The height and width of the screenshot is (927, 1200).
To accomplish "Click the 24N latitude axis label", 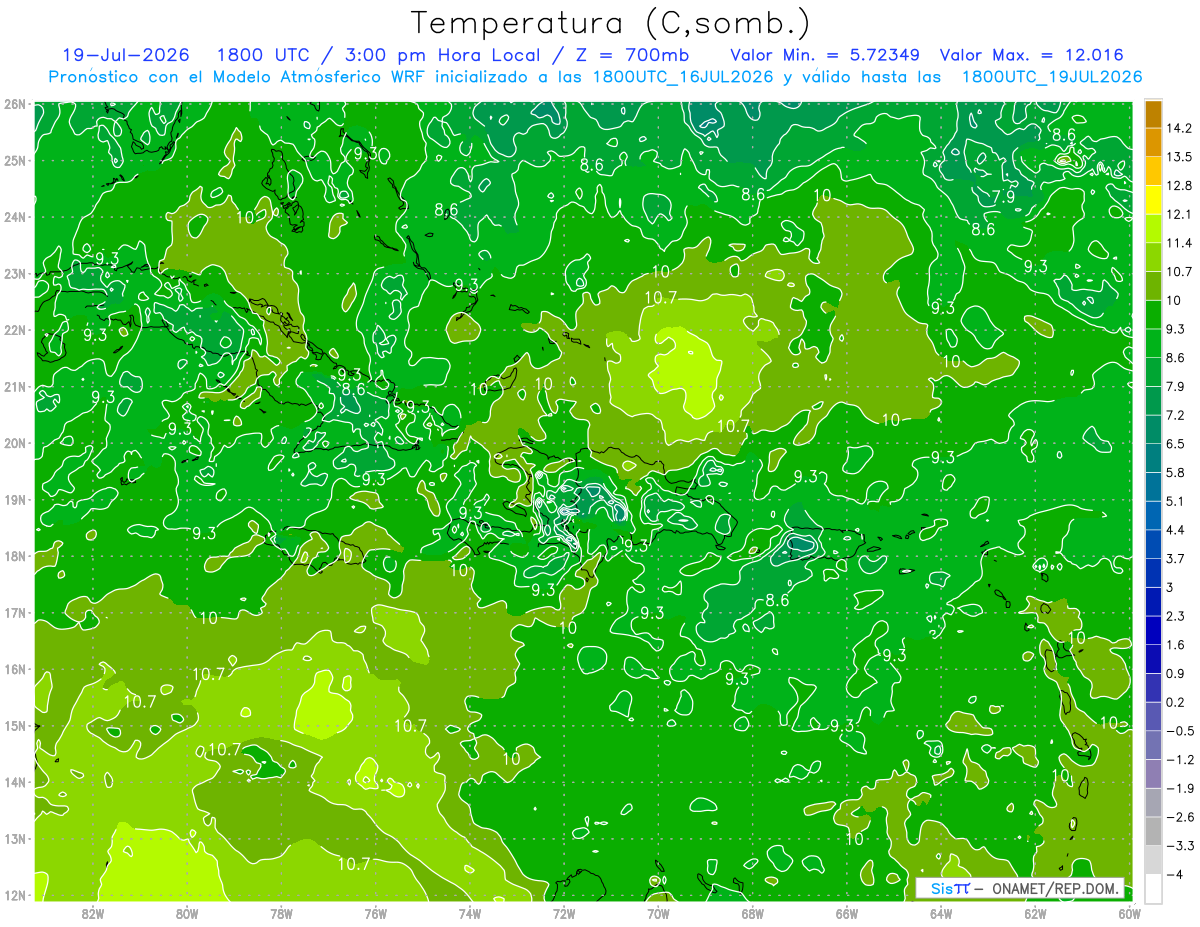I will (15, 217).
